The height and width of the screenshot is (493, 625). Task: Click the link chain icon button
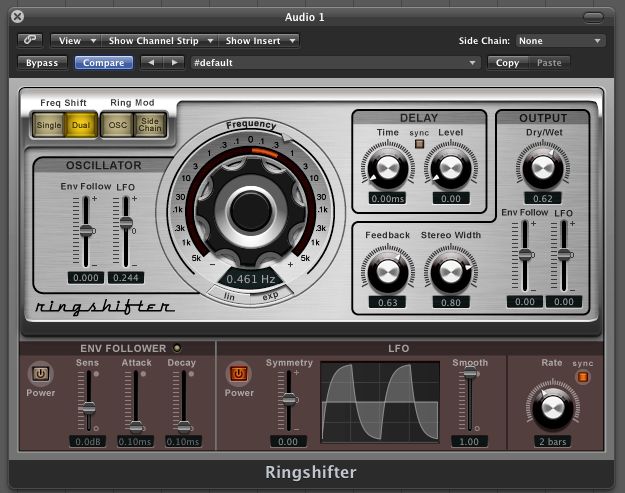(30, 40)
